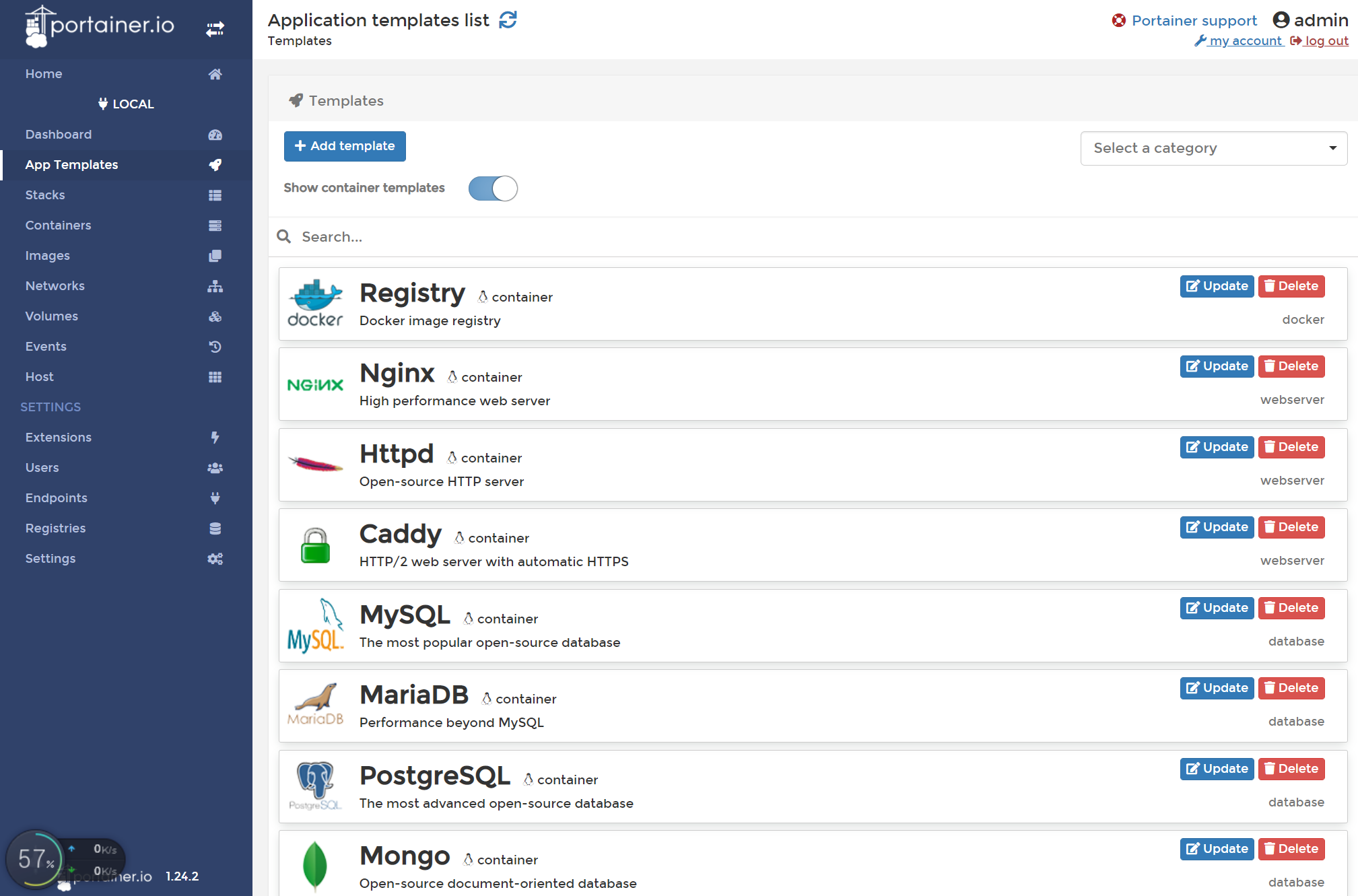The height and width of the screenshot is (896, 1358).
Task: Click the Events history icon
Action: (x=215, y=347)
